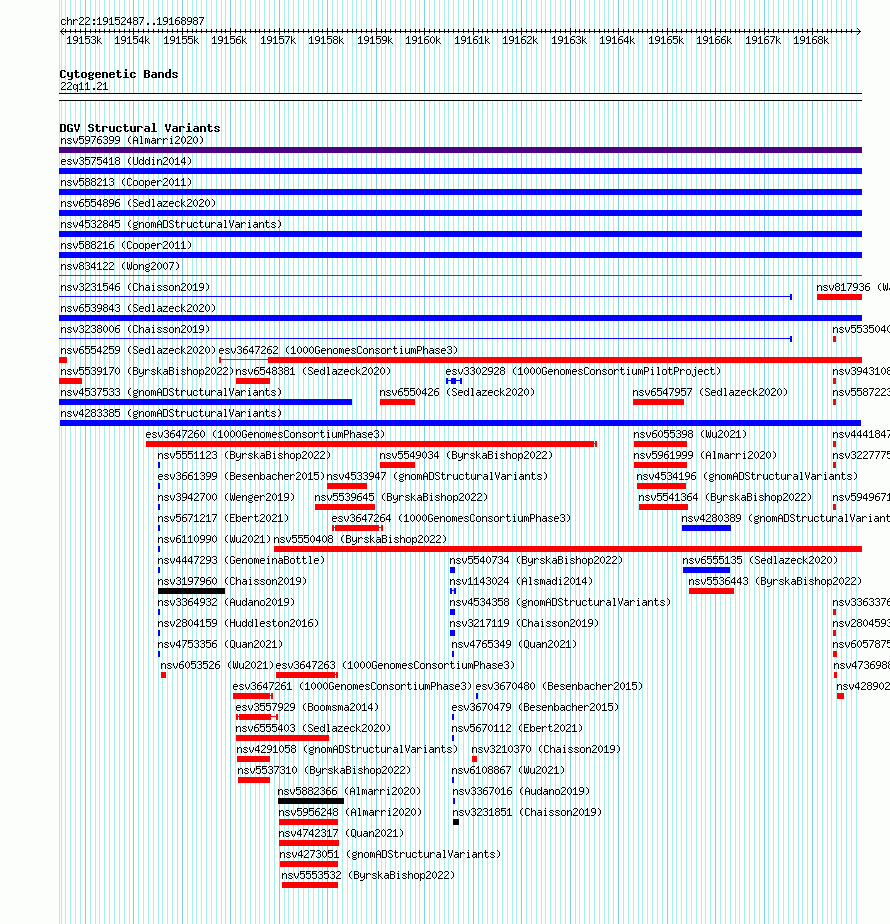The height and width of the screenshot is (924, 890).
Task: Click nsv5882366 (Almarri2020) label
Action: tap(350, 791)
